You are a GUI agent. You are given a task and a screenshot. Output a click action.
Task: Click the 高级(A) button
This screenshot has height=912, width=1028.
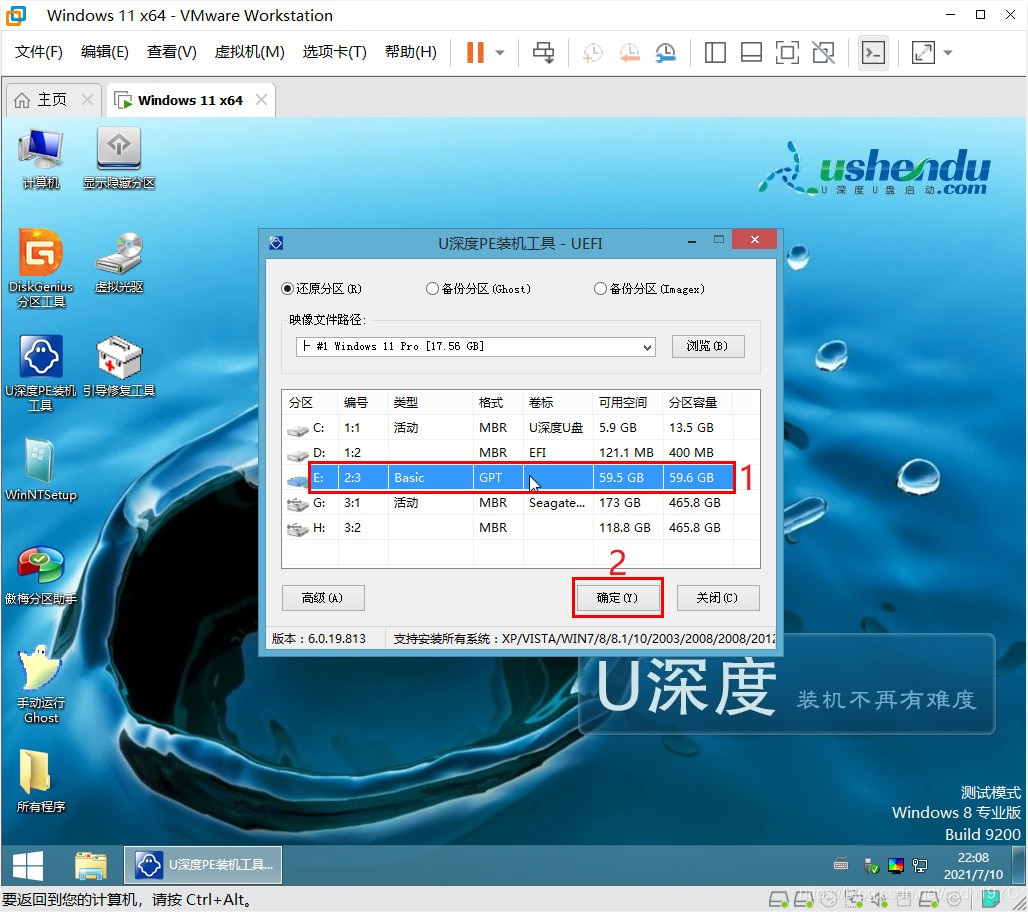tap(323, 598)
